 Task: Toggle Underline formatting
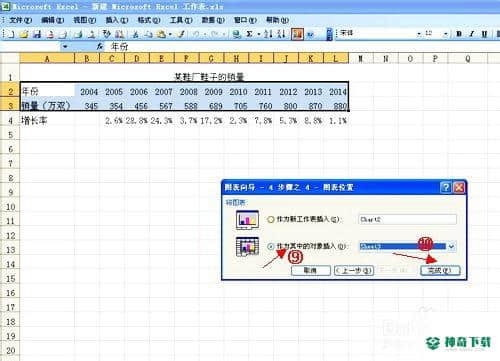[484, 34]
